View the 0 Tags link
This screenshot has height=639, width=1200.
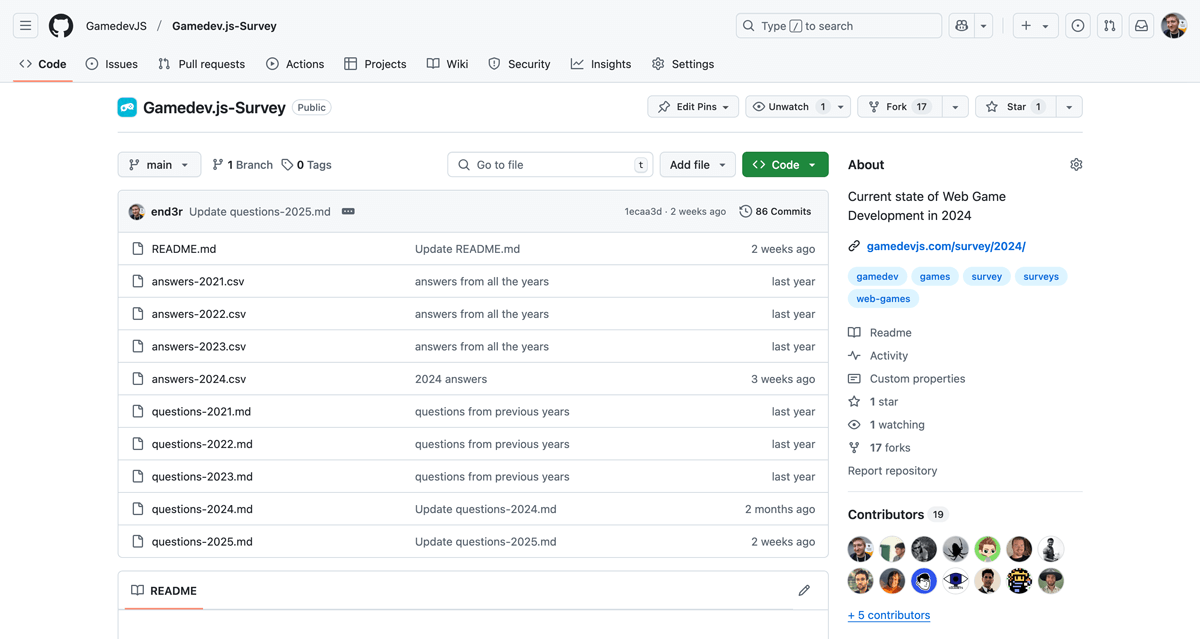coord(306,165)
